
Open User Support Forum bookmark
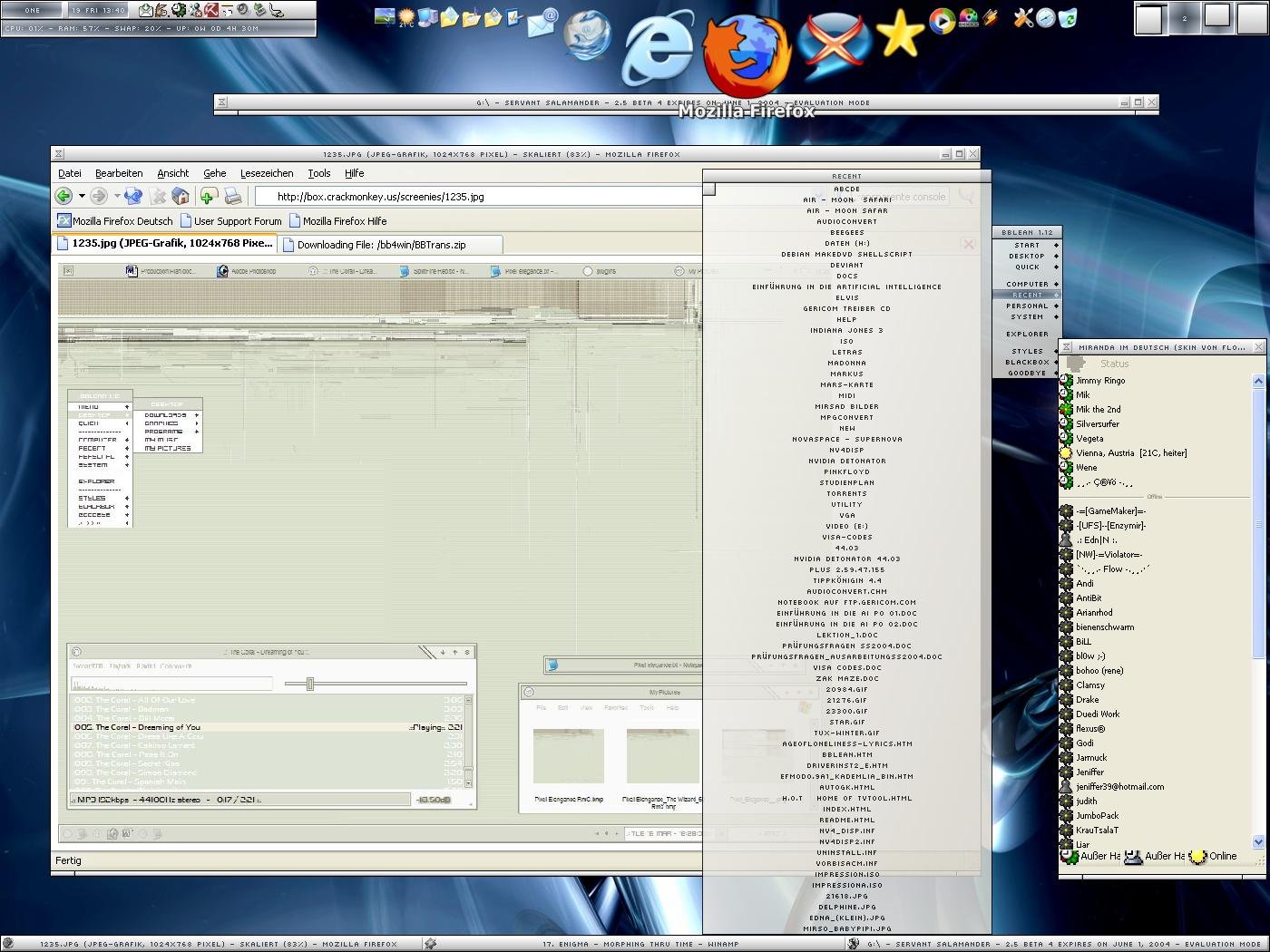[x=231, y=220]
